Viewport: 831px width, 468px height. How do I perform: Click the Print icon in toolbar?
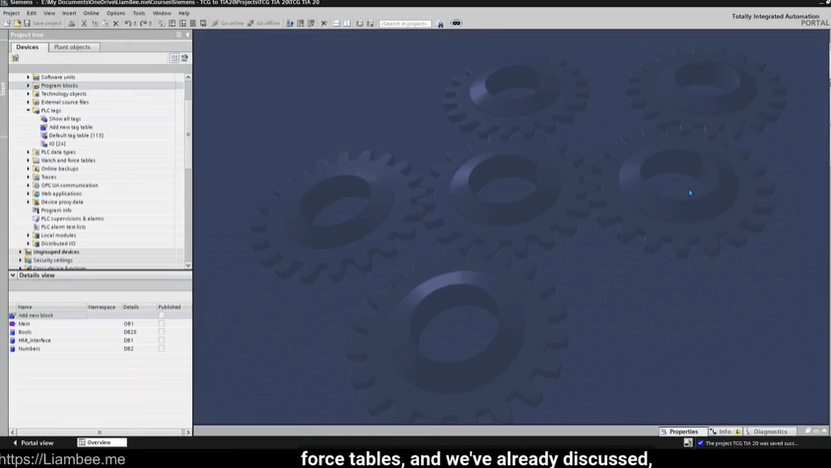[69, 23]
